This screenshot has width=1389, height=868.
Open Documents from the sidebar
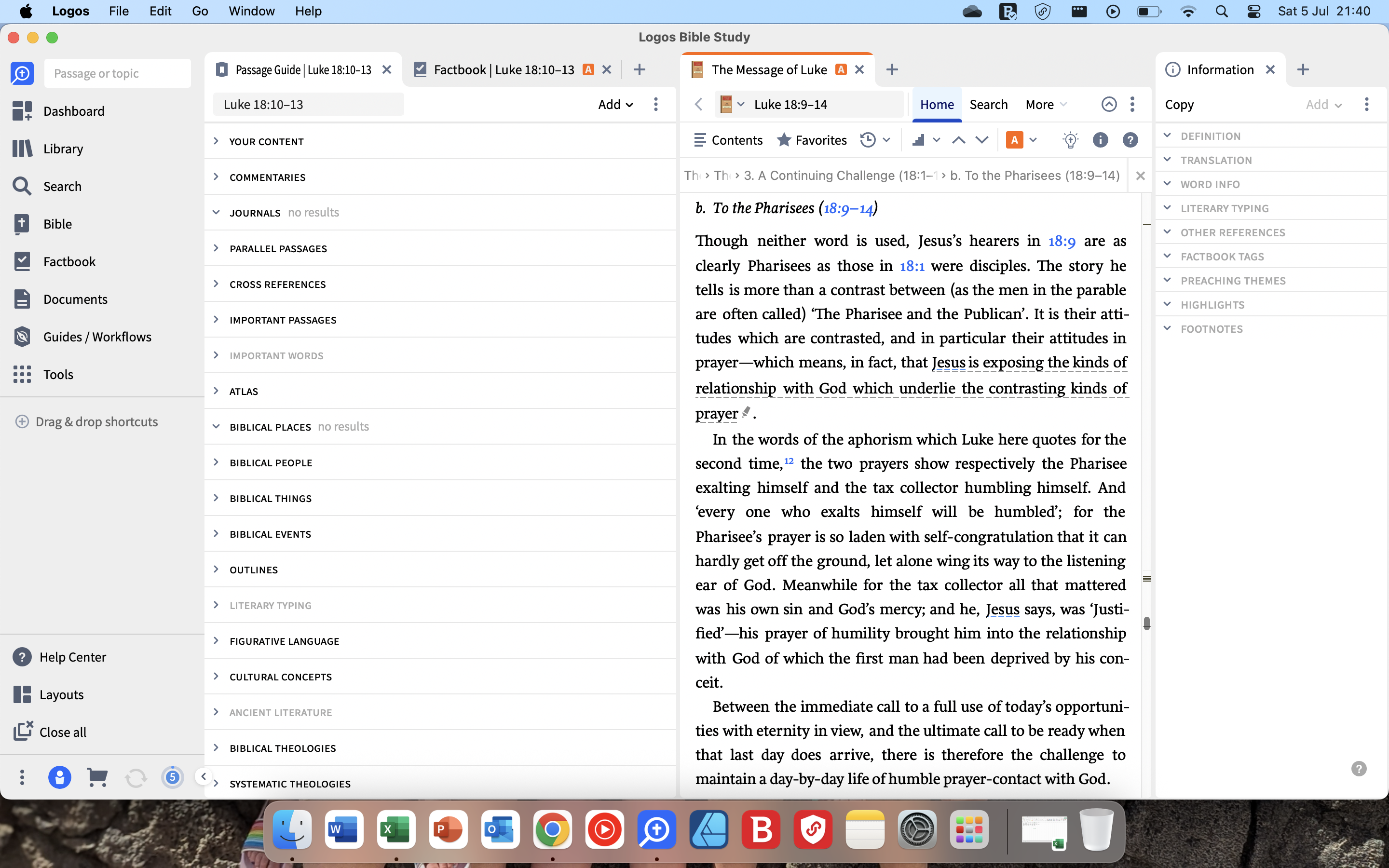[x=60, y=299]
